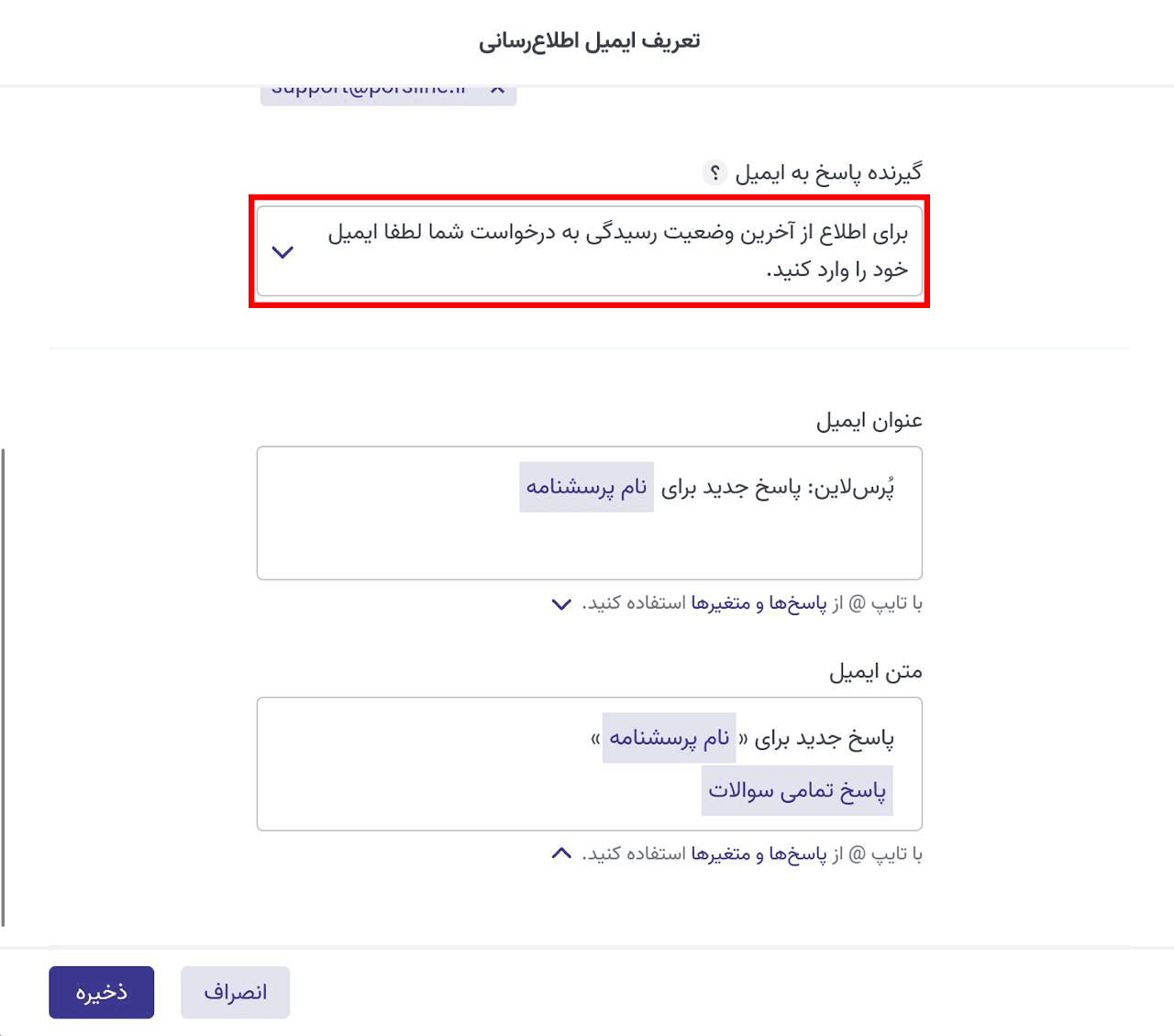This screenshot has height=1036, width=1174.
Task: Click the متن ایمیل label
Action: (x=875, y=672)
